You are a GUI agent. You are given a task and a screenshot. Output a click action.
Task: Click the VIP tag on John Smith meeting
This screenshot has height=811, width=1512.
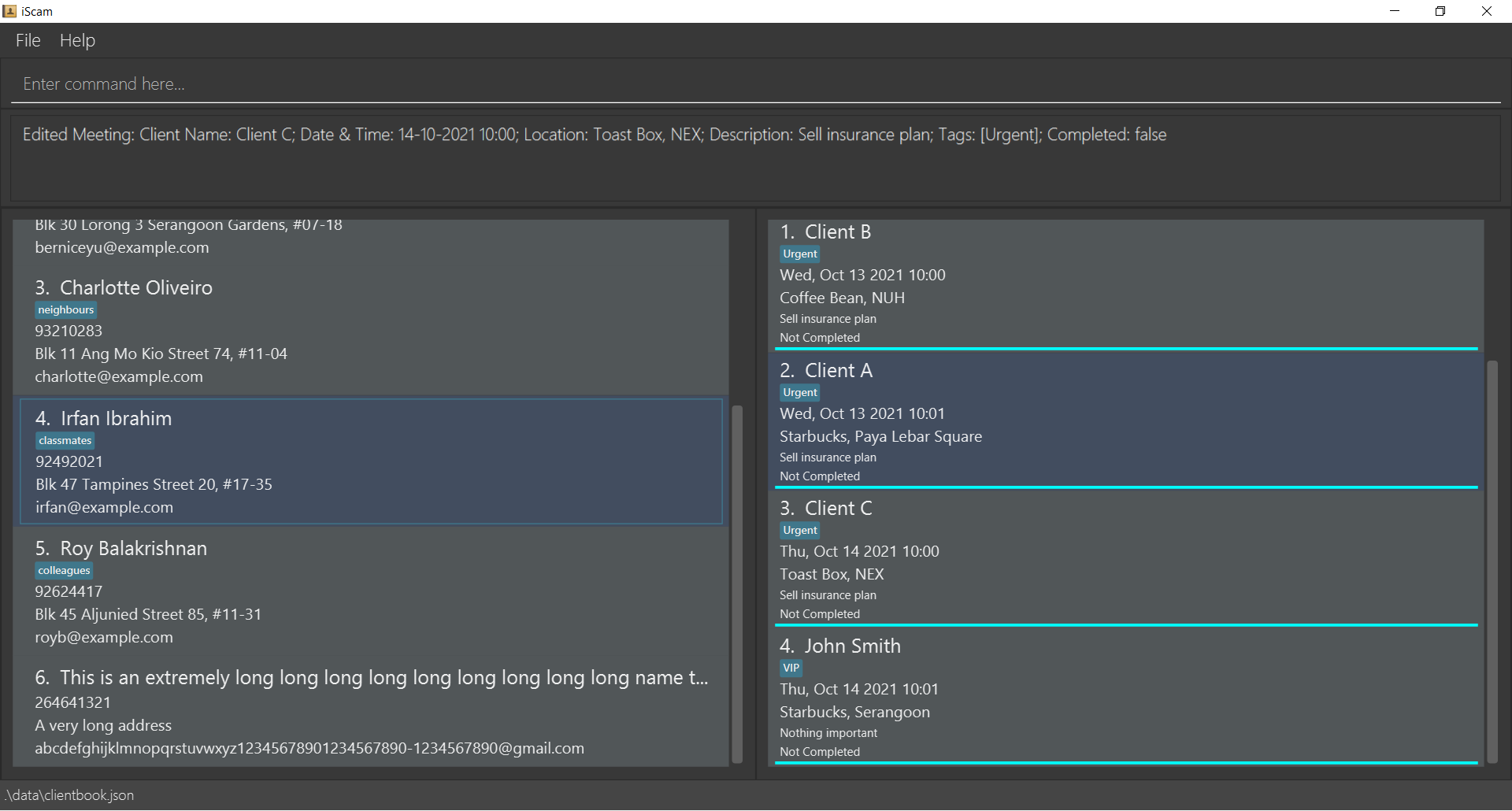pyautogui.click(x=791, y=668)
